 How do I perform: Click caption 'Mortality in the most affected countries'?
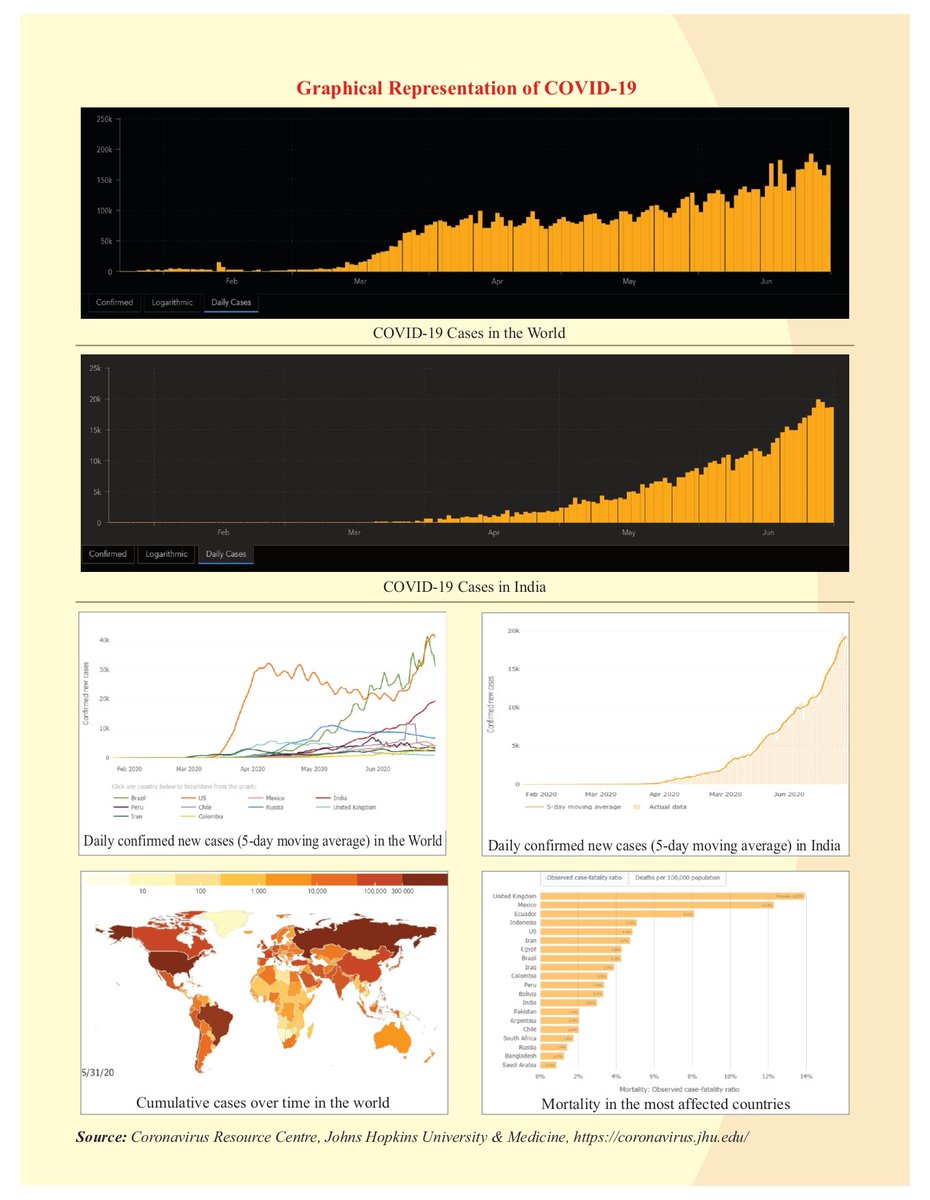tap(666, 1104)
